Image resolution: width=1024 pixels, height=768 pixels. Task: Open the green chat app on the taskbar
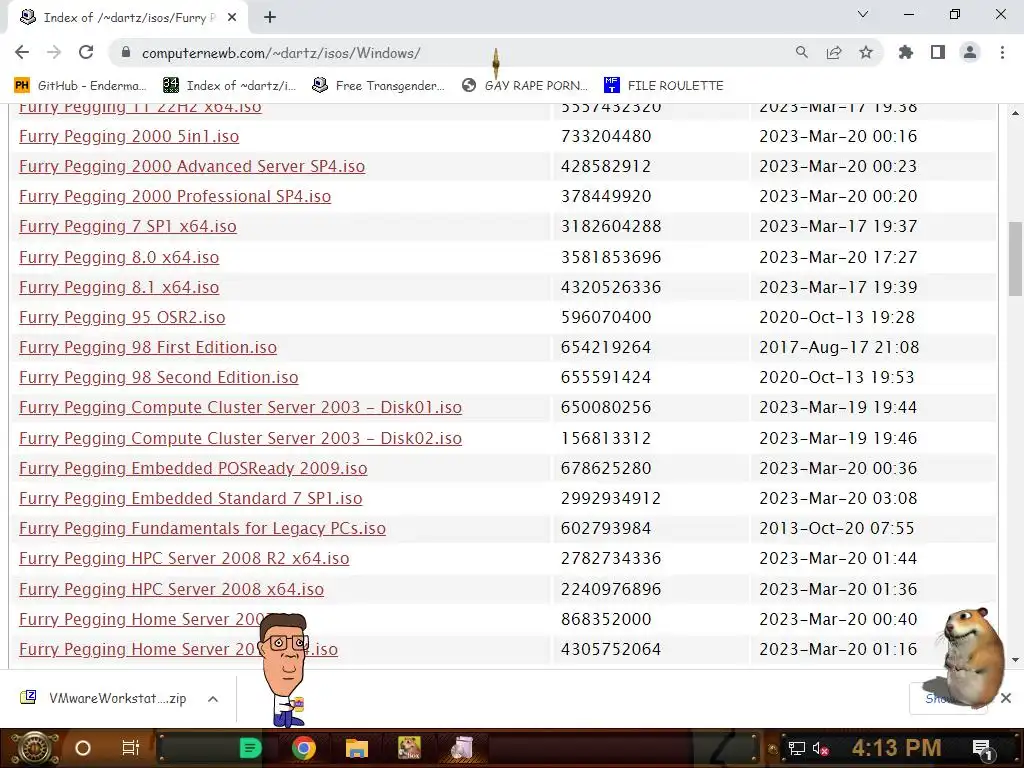point(251,748)
